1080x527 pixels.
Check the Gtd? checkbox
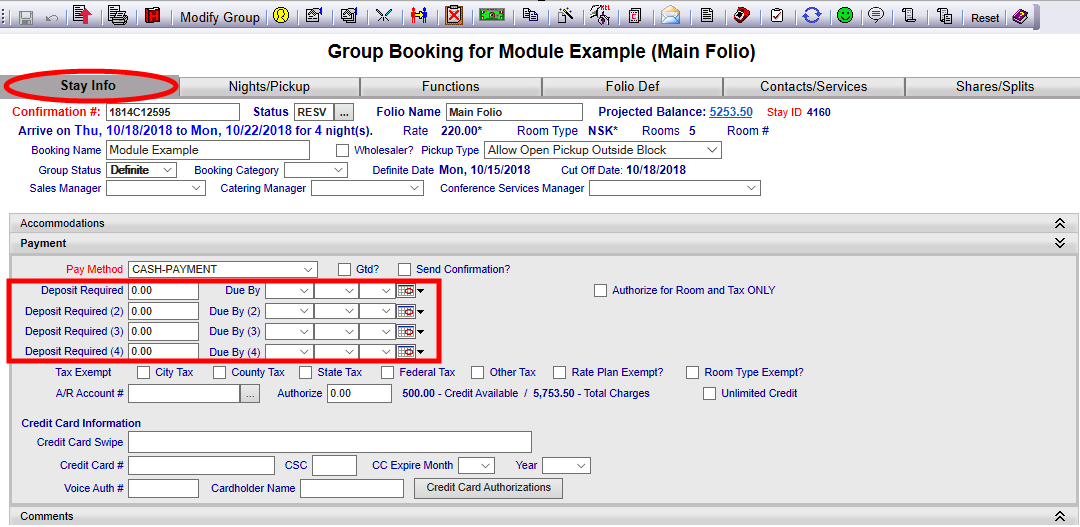pos(344,269)
